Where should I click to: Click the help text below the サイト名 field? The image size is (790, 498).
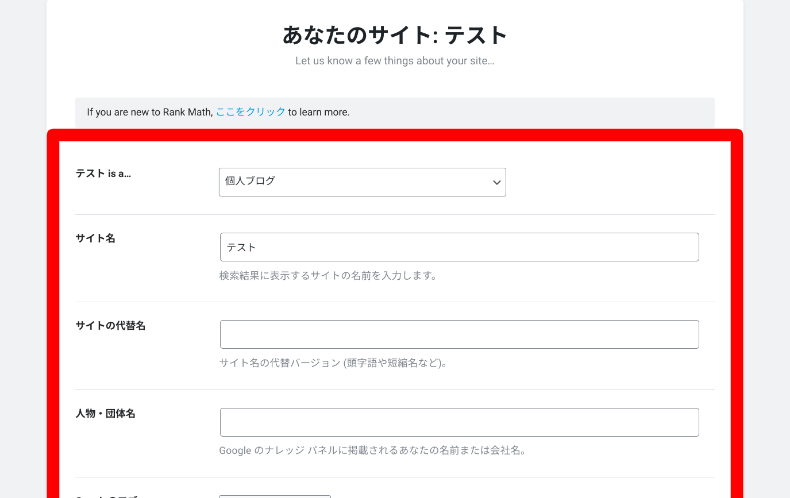click(327, 275)
